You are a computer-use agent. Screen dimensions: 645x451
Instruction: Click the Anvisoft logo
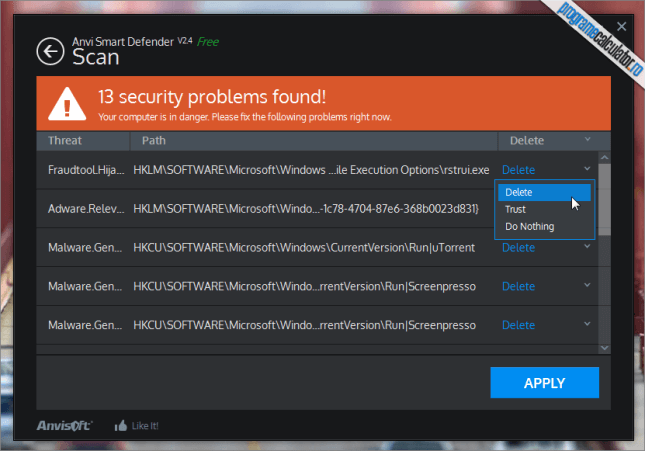[x=64, y=425]
